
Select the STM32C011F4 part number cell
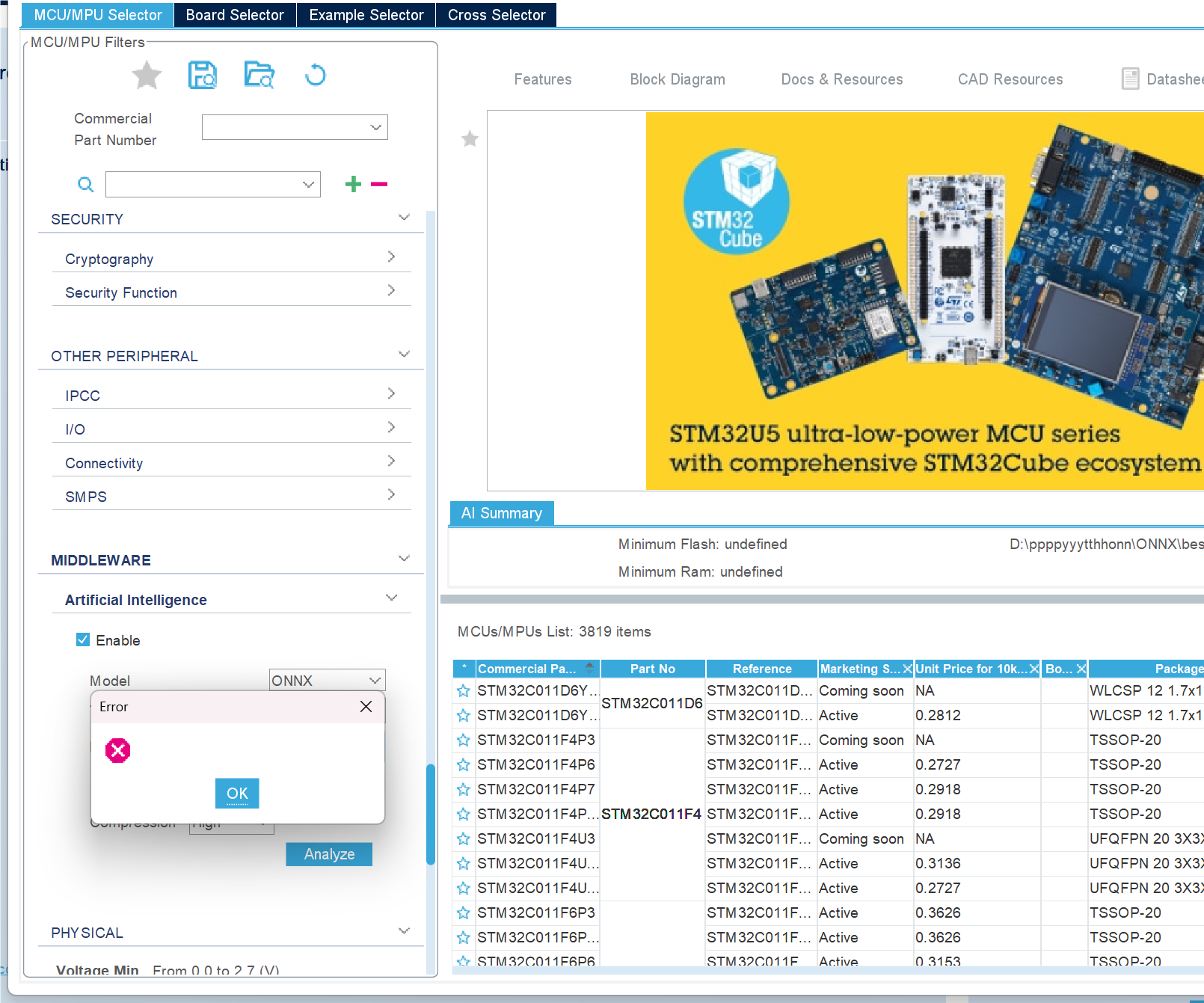click(651, 814)
